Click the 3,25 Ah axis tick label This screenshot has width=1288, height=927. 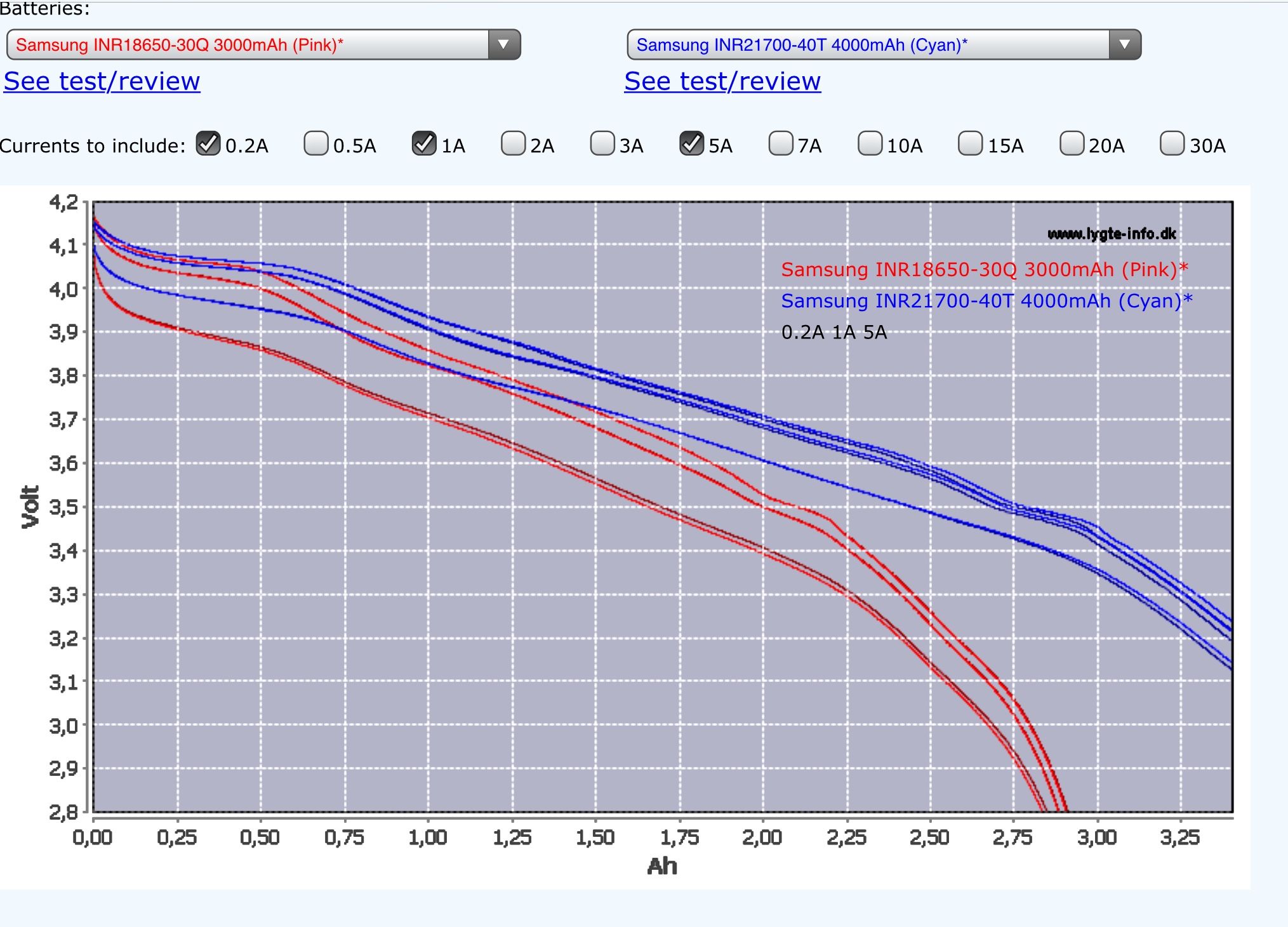click(x=1181, y=837)
